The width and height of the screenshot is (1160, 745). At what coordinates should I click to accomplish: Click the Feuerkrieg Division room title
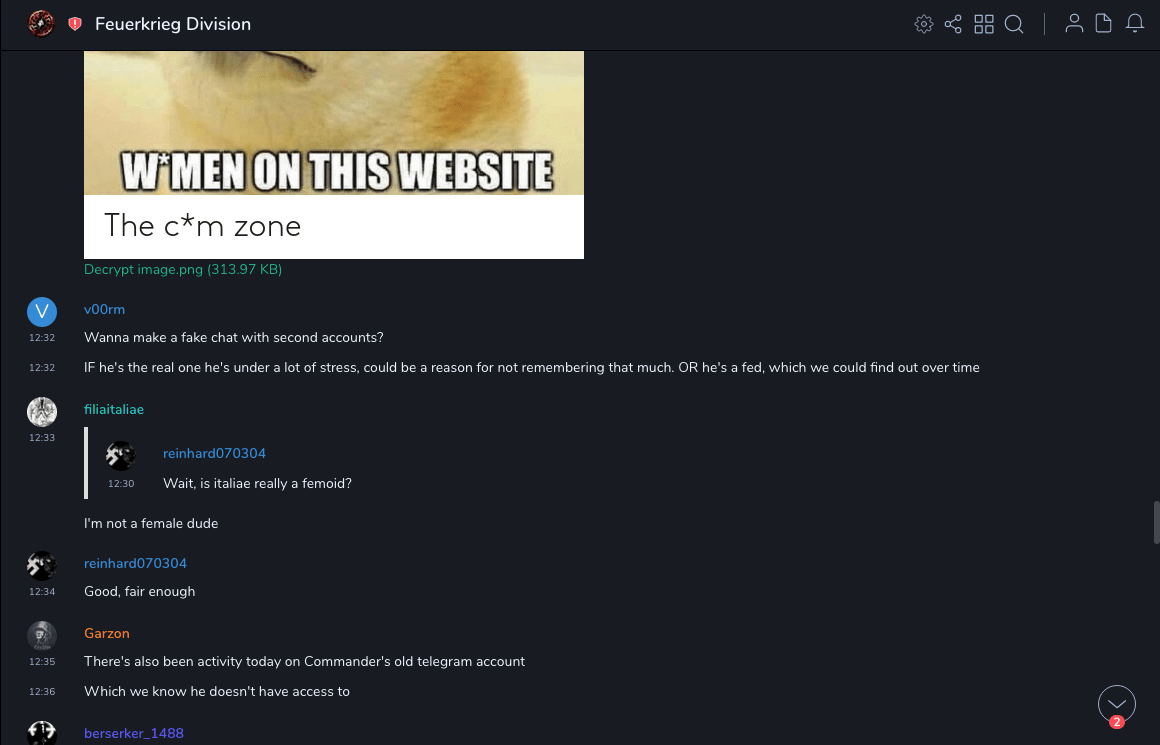[x=173, y=24]
